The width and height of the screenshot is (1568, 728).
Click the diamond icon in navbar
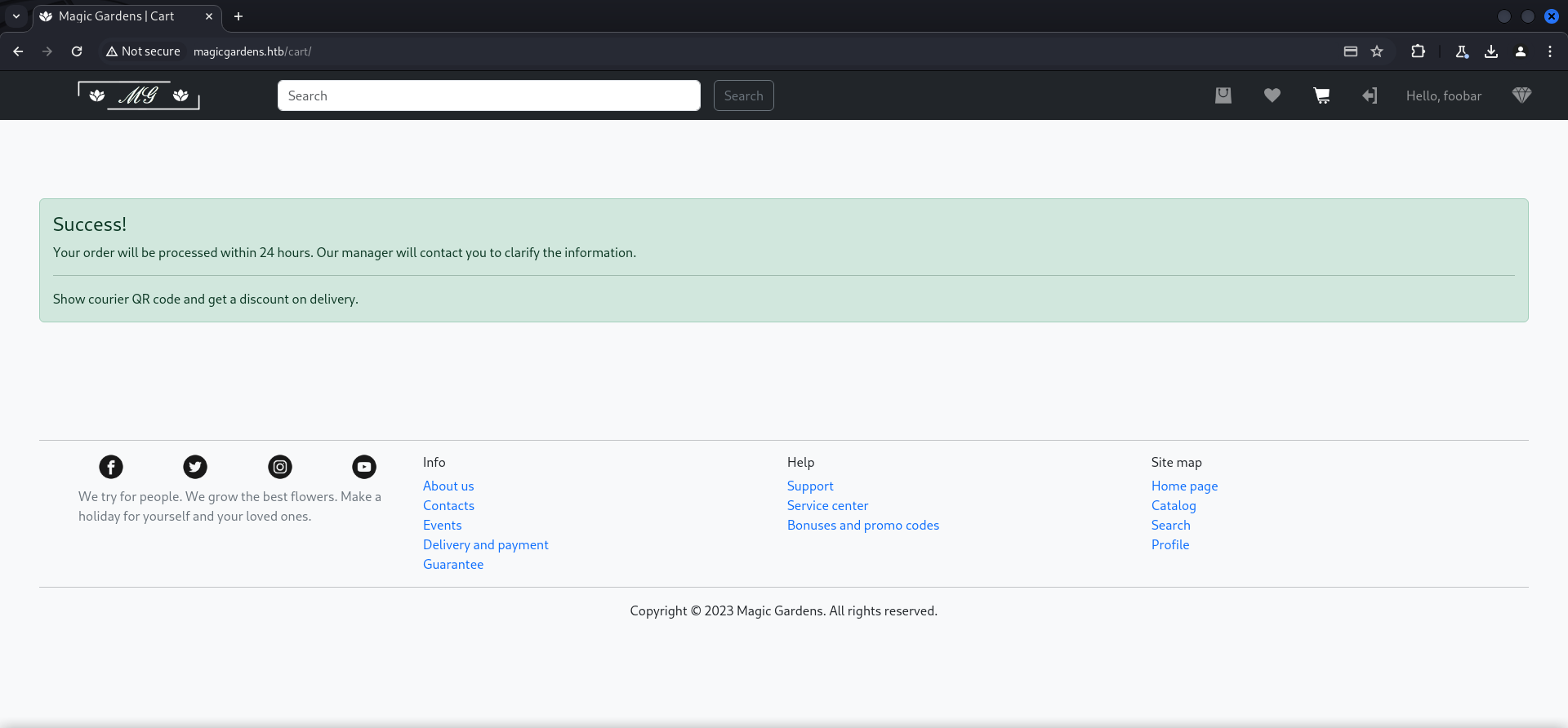[1521, 95]
